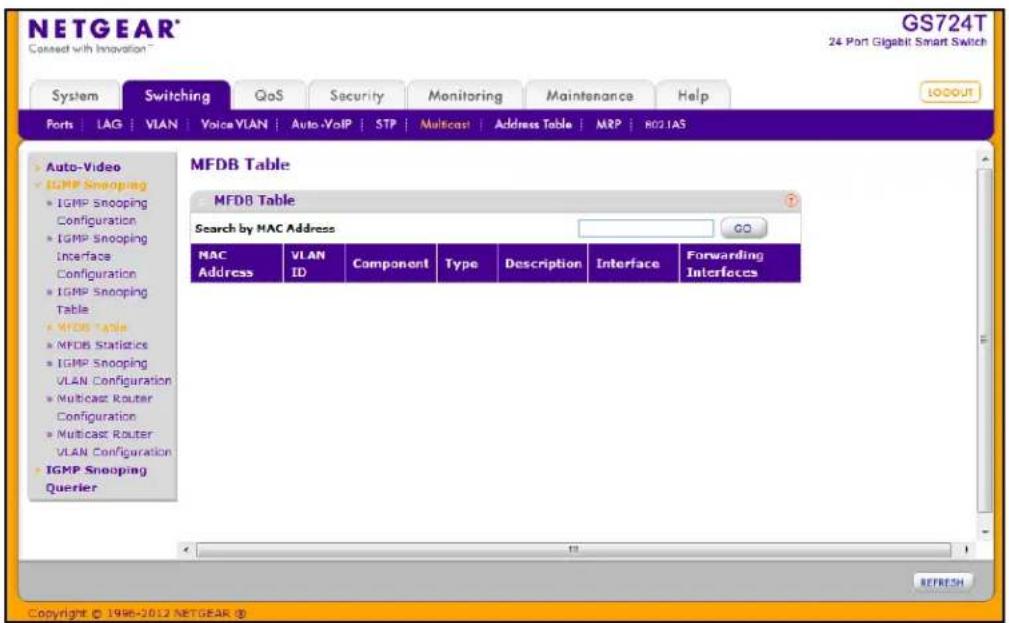Open the Voice VLAN submenu

pyautogui.click(x=234, y=124)
